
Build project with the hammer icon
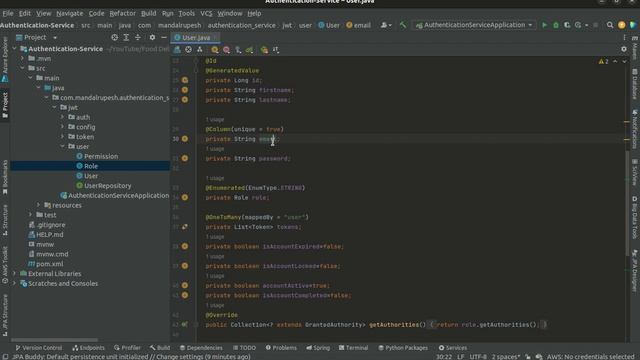403,25
